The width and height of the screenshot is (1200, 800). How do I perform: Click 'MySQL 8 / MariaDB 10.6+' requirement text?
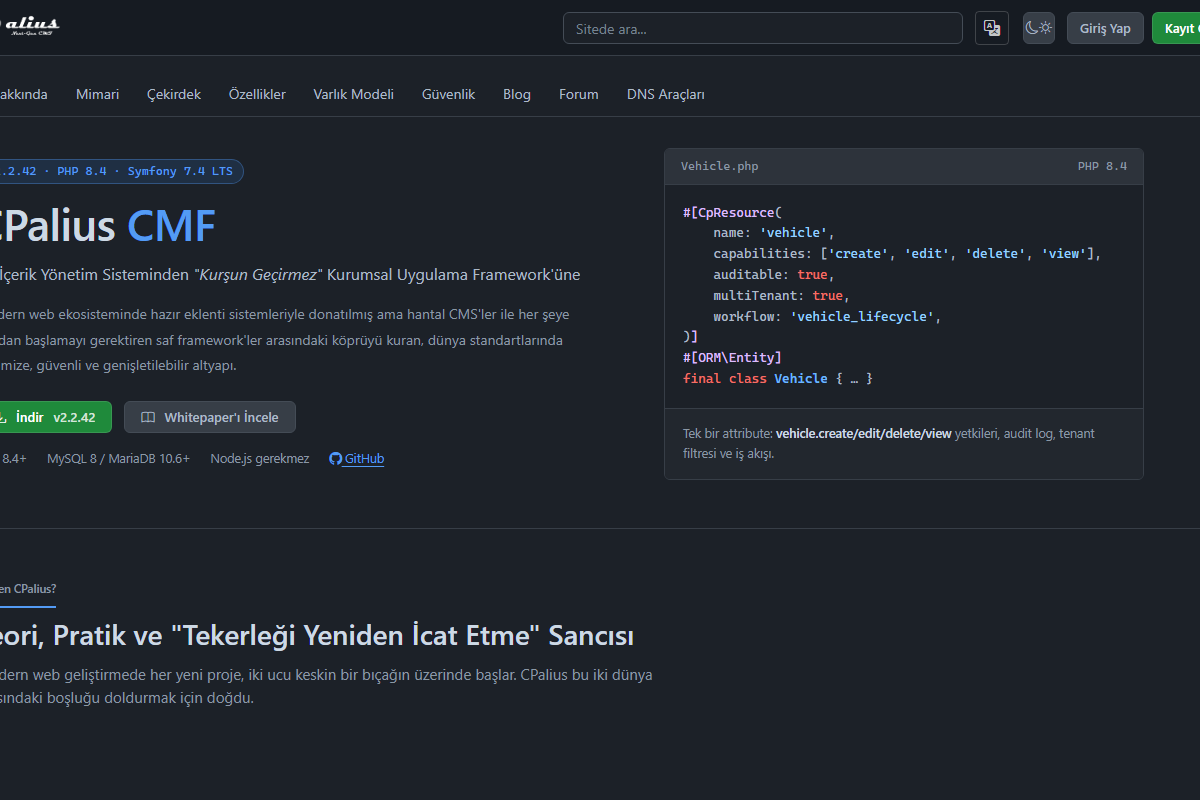coord(118,459)
